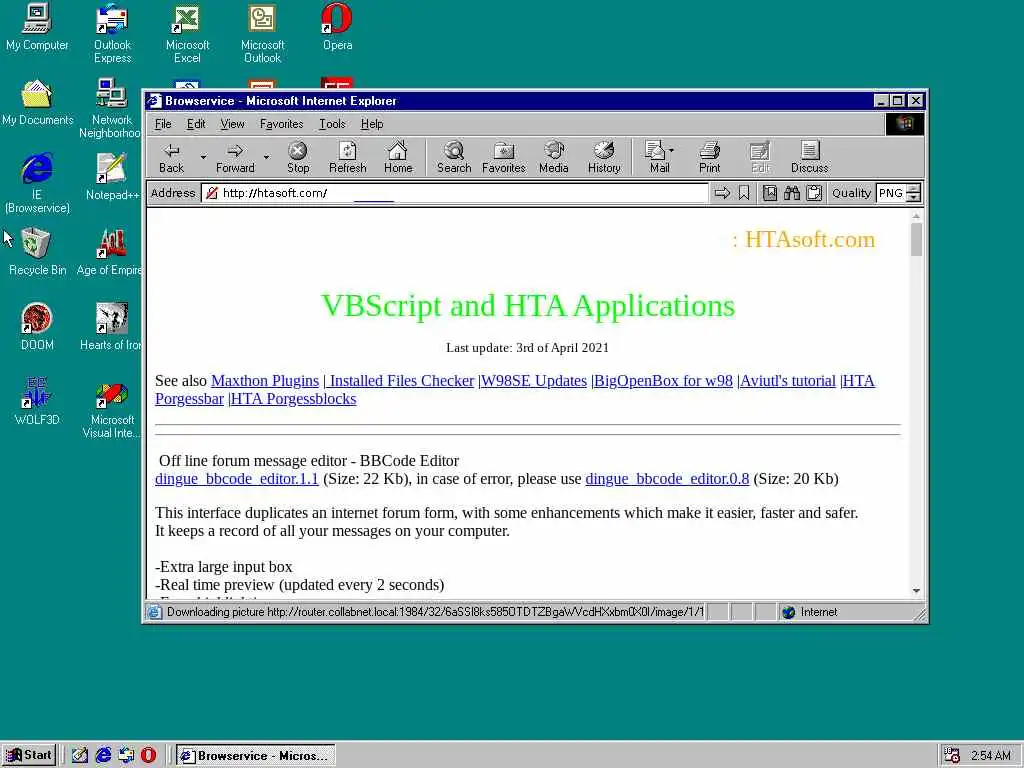The image size is (1024, 768).
Task: Open the HTA Porgessblocks link
Action: (x=292, y=399)
